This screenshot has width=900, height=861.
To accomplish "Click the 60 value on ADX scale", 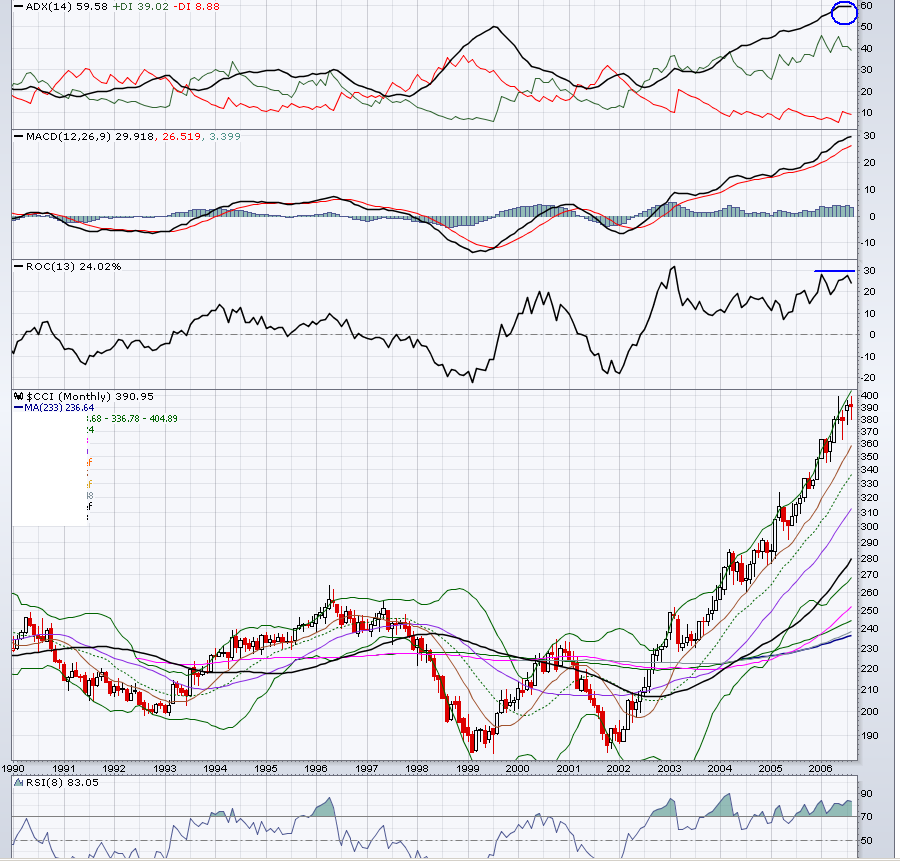I will pos(866,6).
